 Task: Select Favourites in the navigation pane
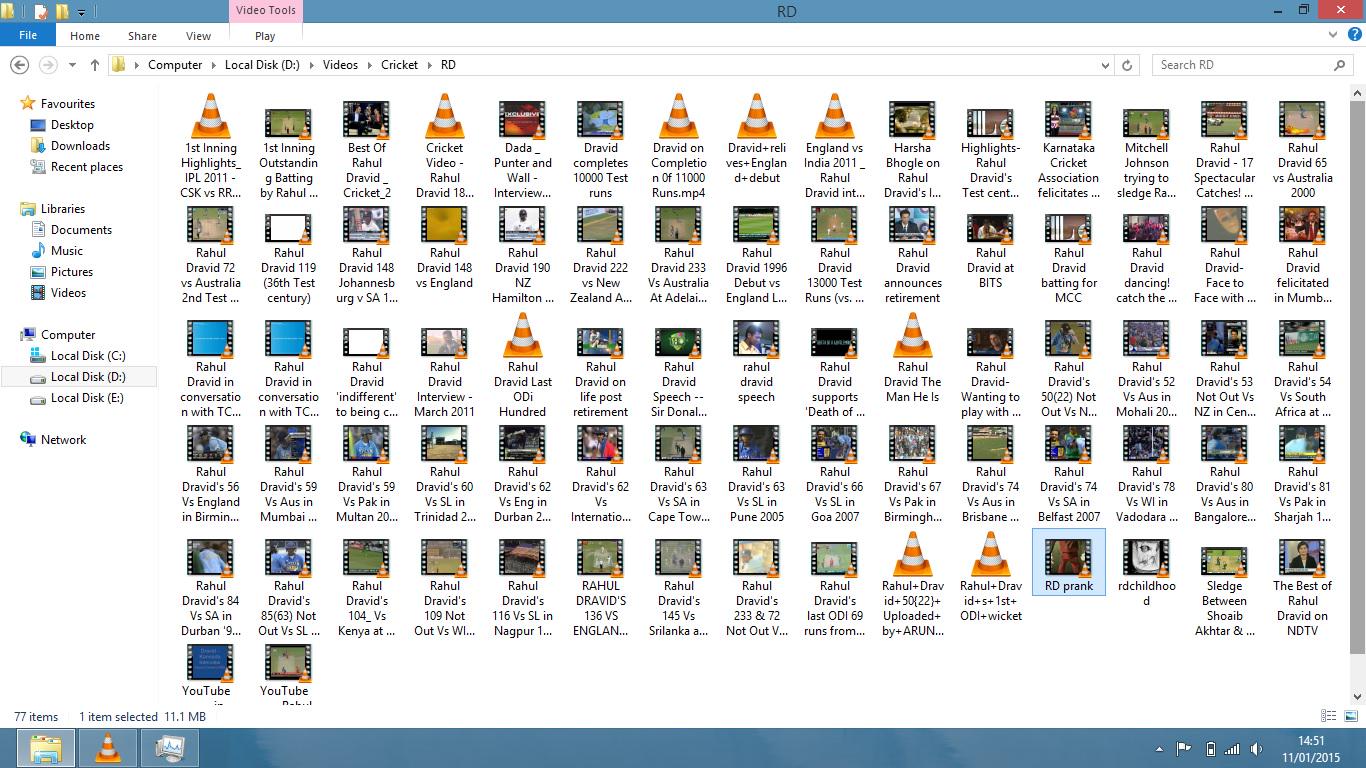(x=68, y=104)
